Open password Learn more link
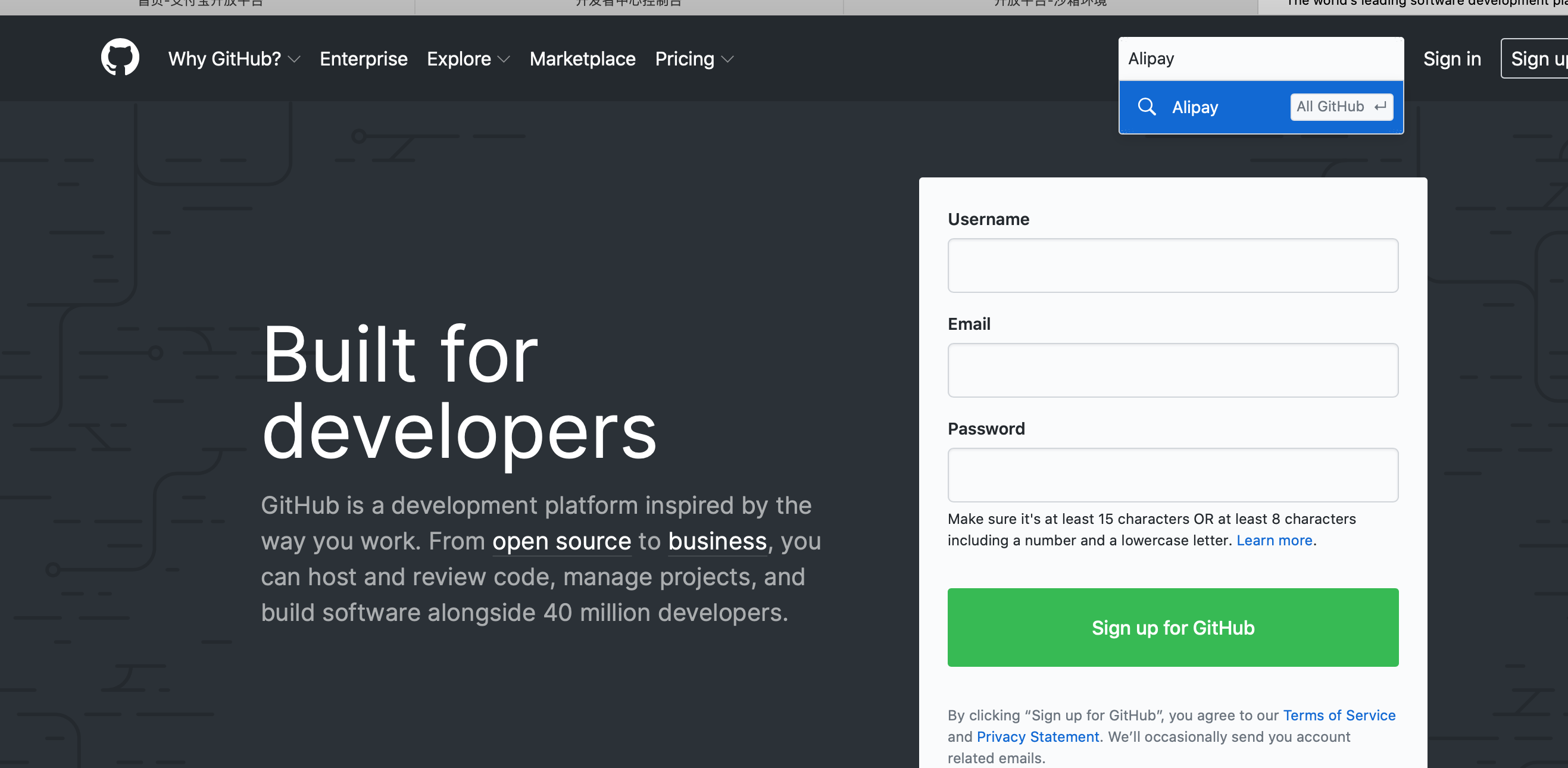Screen dimensions: 1568x768 click(1273, 541)
